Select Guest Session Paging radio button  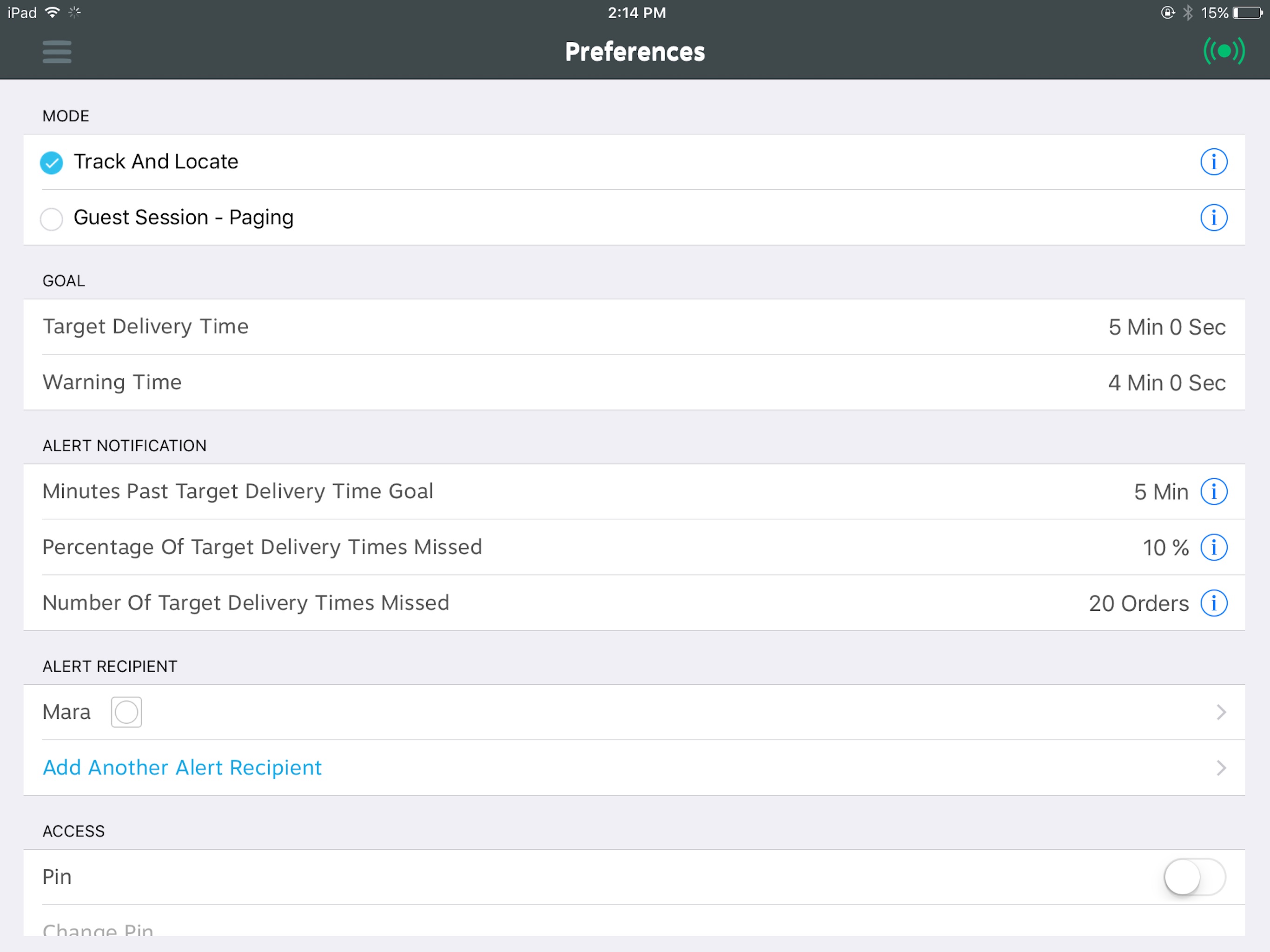pyautogui.click(x=52, y=217)
